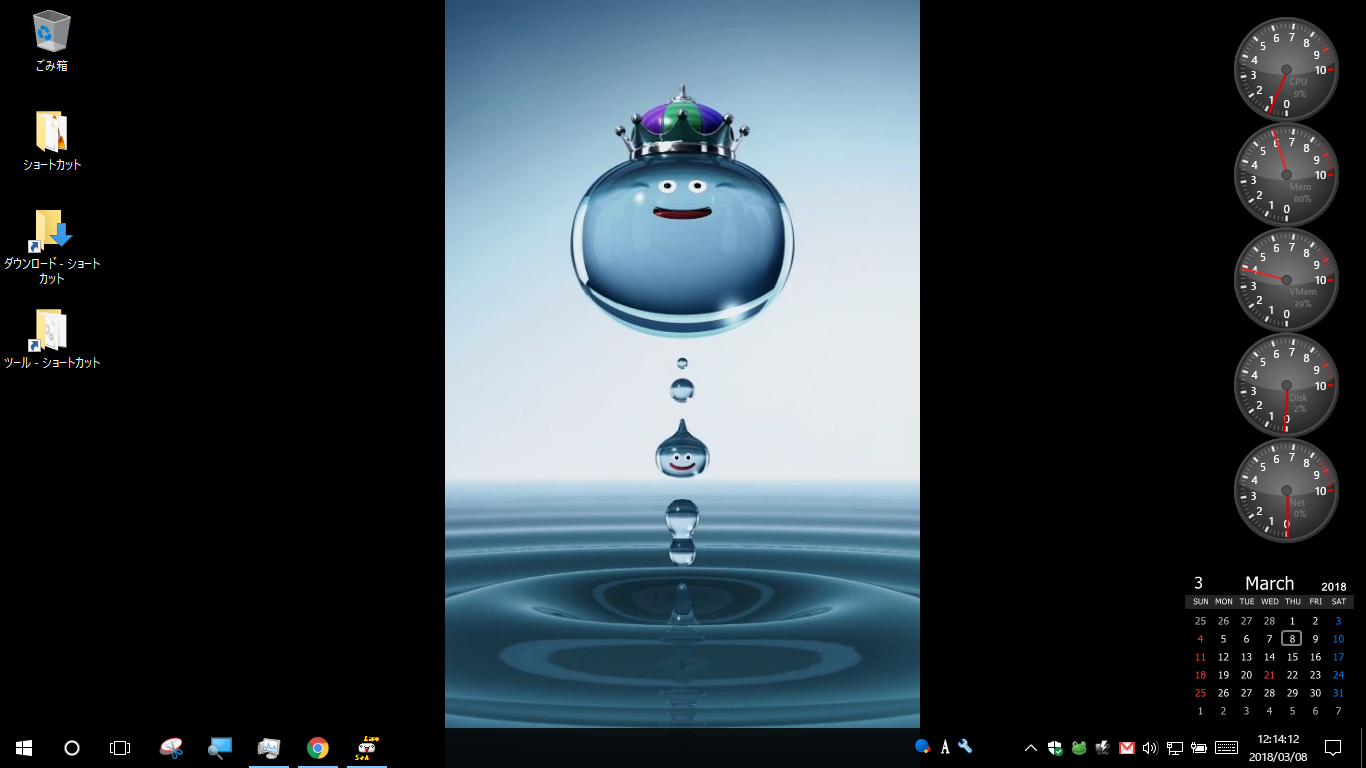Click the Net gauge widget
1366x768 pixels.
pyautogui.click(x=1286, y=491)
